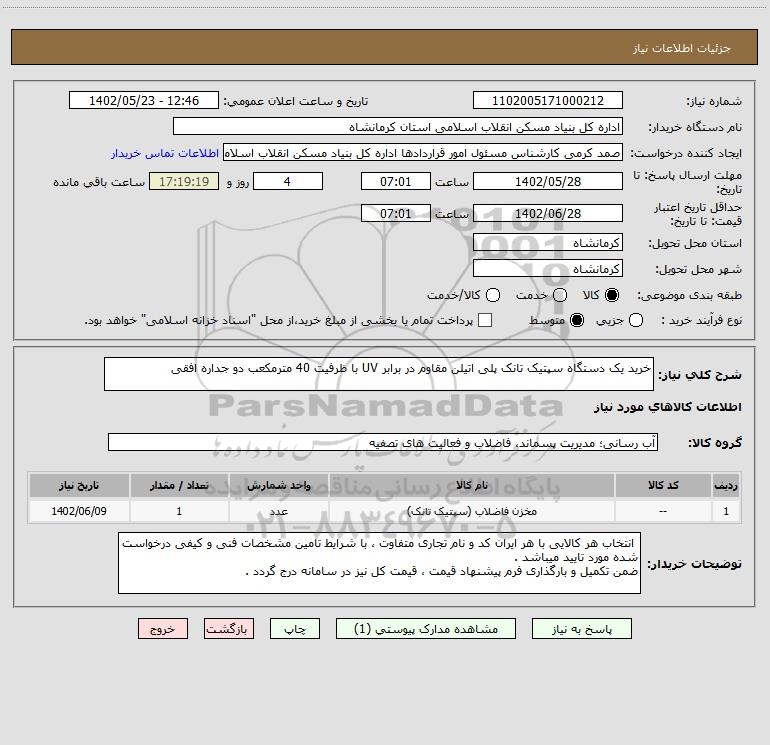Click the response deadline date 1402/05/28
This screenshot has width=770, height=745.
(548, 181)
